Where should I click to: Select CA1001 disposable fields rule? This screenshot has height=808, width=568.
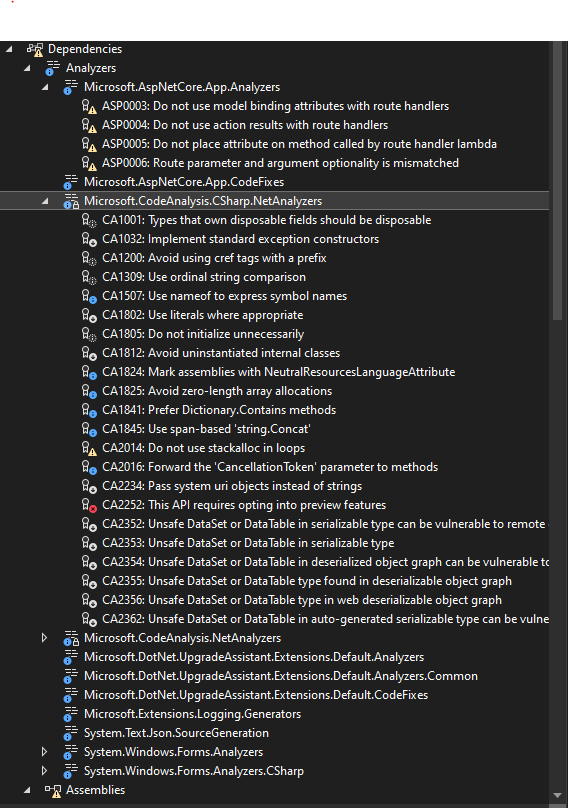266,220
